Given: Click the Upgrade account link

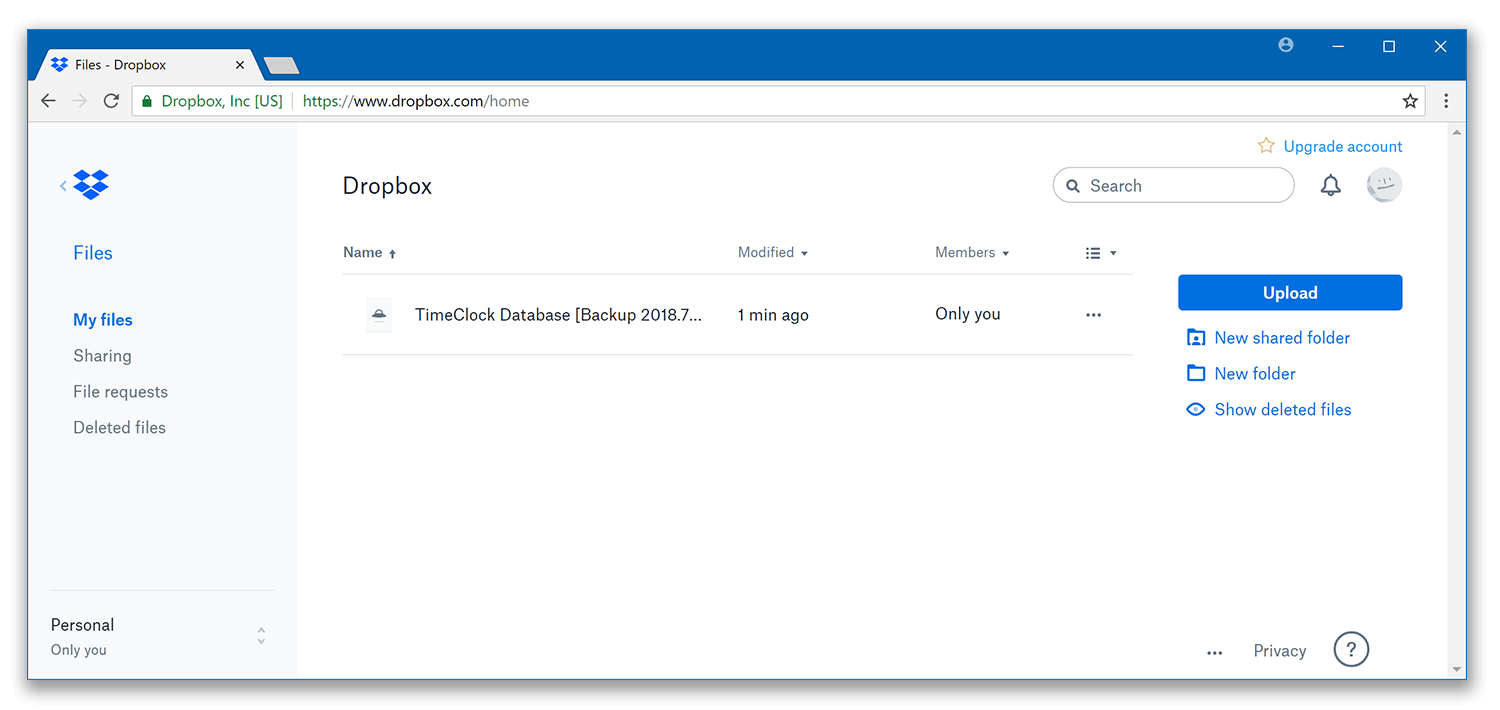Looking at the screenshot, I should [x=1343, y=147].
